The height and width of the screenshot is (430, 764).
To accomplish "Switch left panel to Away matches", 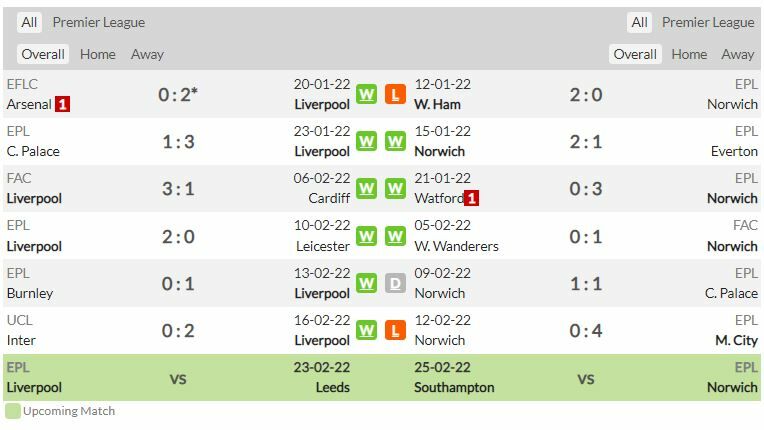I will 147,54.
